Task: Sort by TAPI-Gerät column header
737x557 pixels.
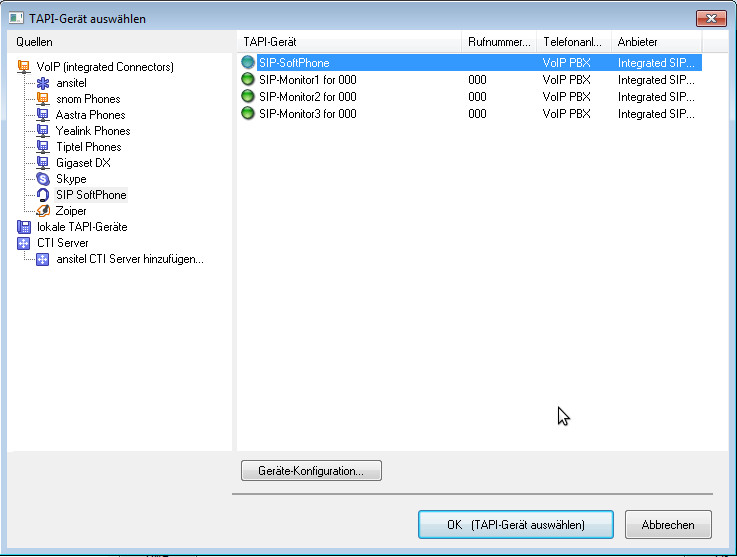Action: 349,42
